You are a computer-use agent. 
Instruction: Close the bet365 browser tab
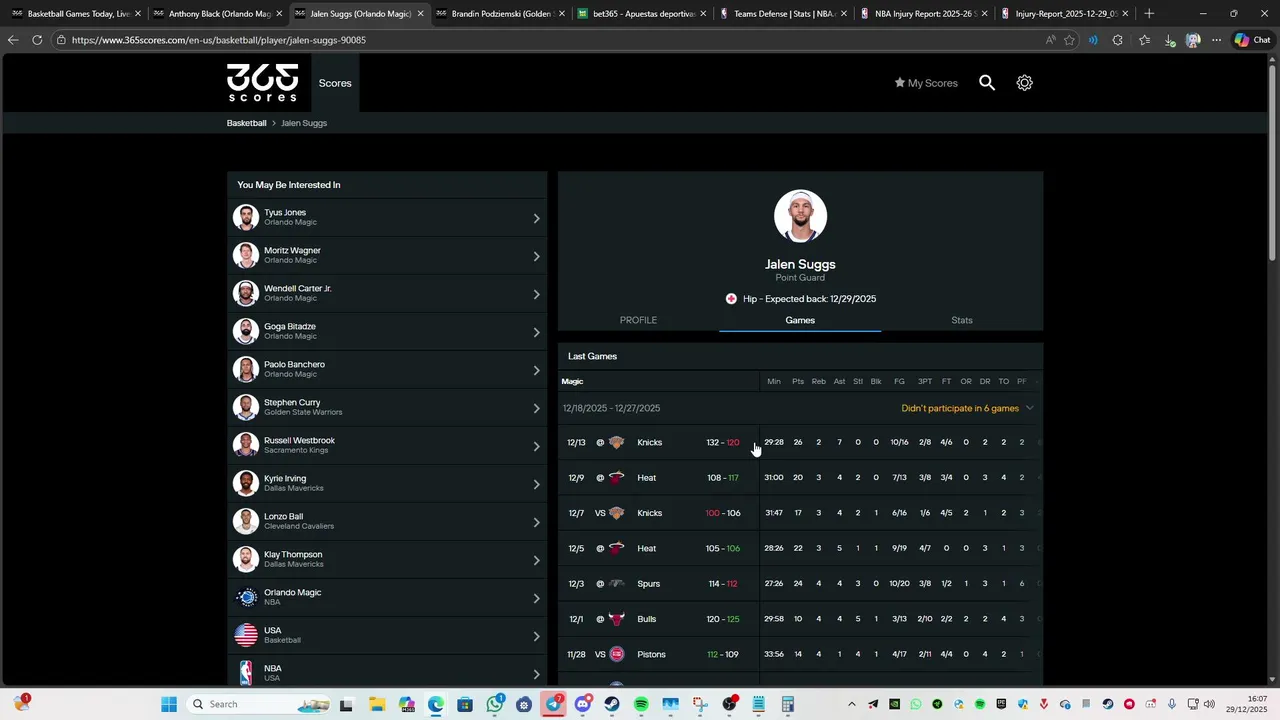tap(704, 14)
